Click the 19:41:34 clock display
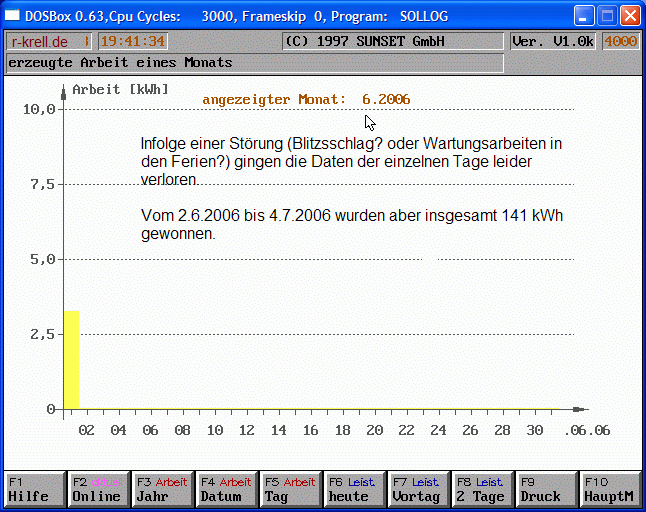This screenshot has height=512, width=646. click(132, 41)
